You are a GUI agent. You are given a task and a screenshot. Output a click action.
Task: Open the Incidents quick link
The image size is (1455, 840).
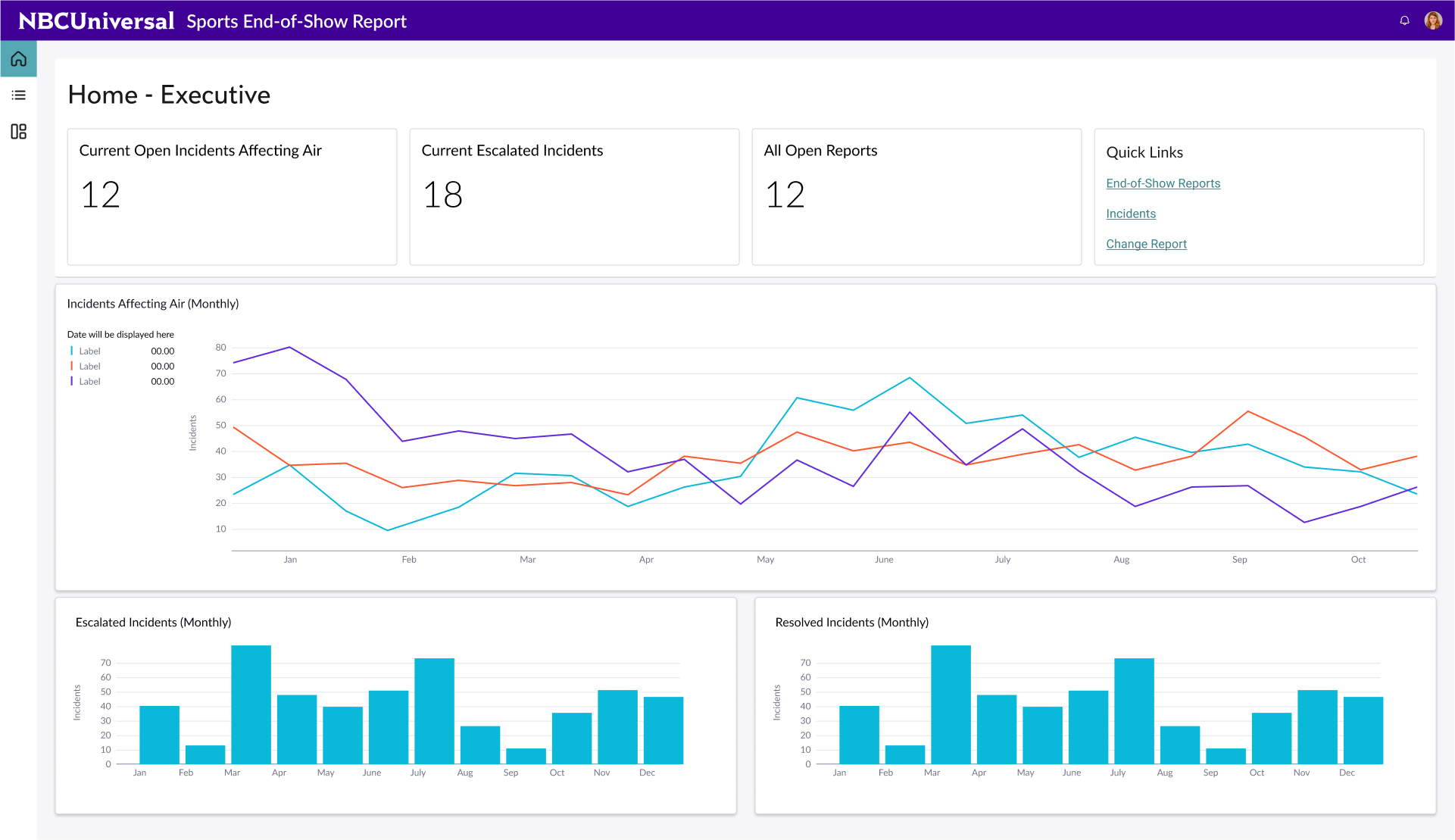point(1130,214)
